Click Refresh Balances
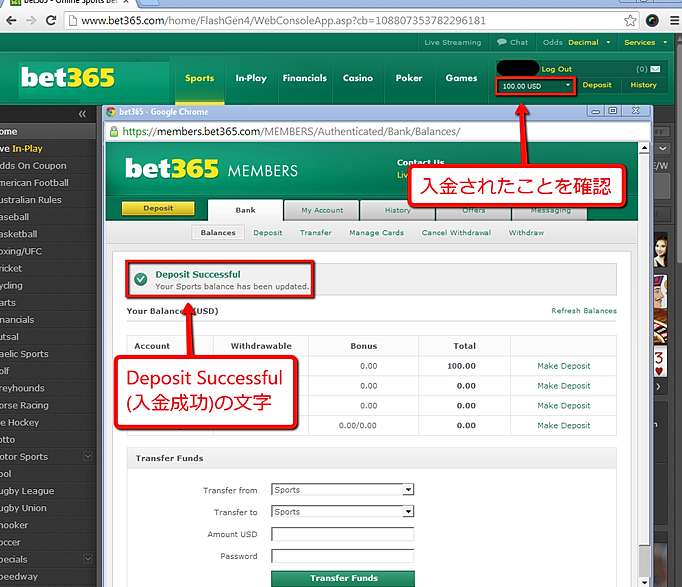This screenshot has width=682, height=587. pyautogui.click(x=584, y=310)
